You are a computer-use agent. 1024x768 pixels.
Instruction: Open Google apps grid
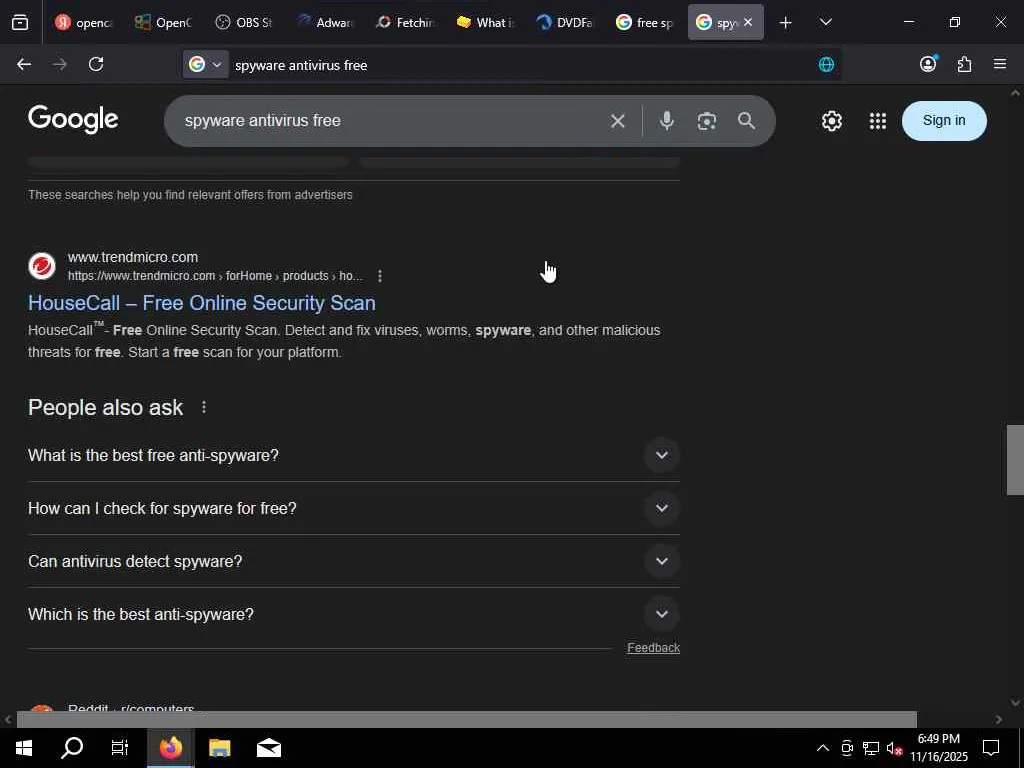[878, 121]
